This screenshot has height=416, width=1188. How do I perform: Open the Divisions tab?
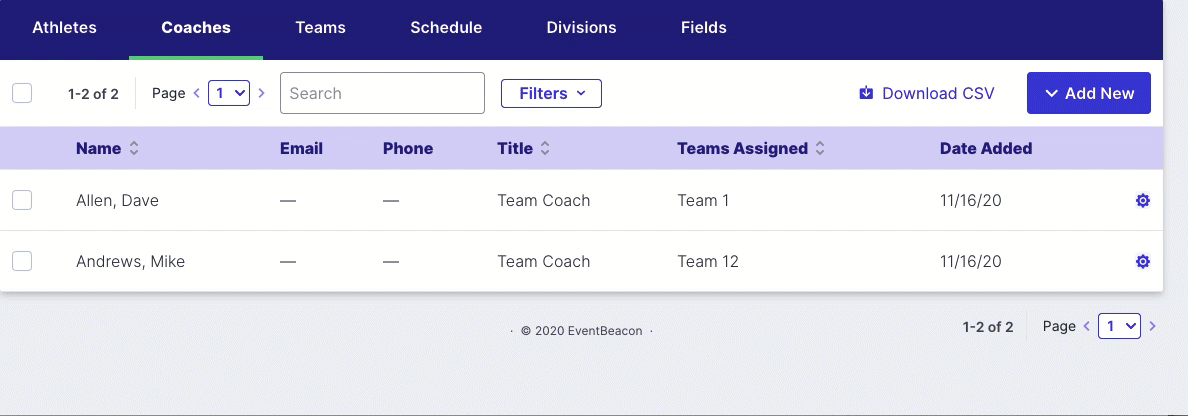tap(581, 28)
